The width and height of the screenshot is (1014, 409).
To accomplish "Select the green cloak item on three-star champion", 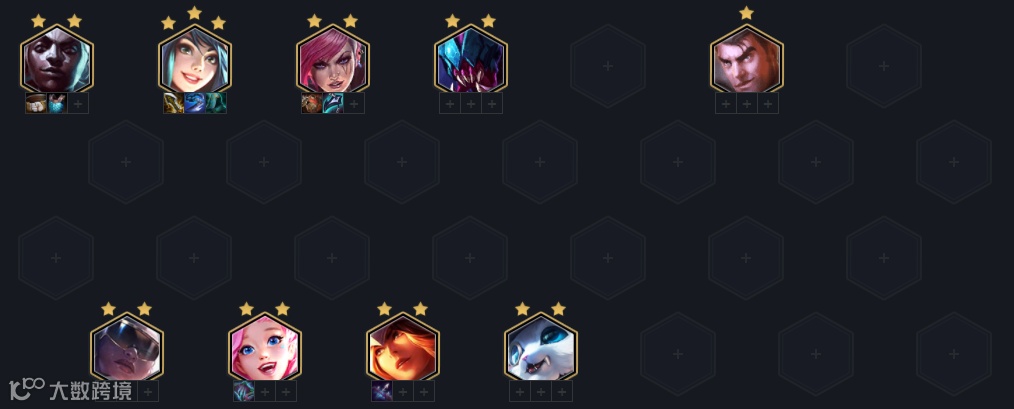I will (216, 103).
